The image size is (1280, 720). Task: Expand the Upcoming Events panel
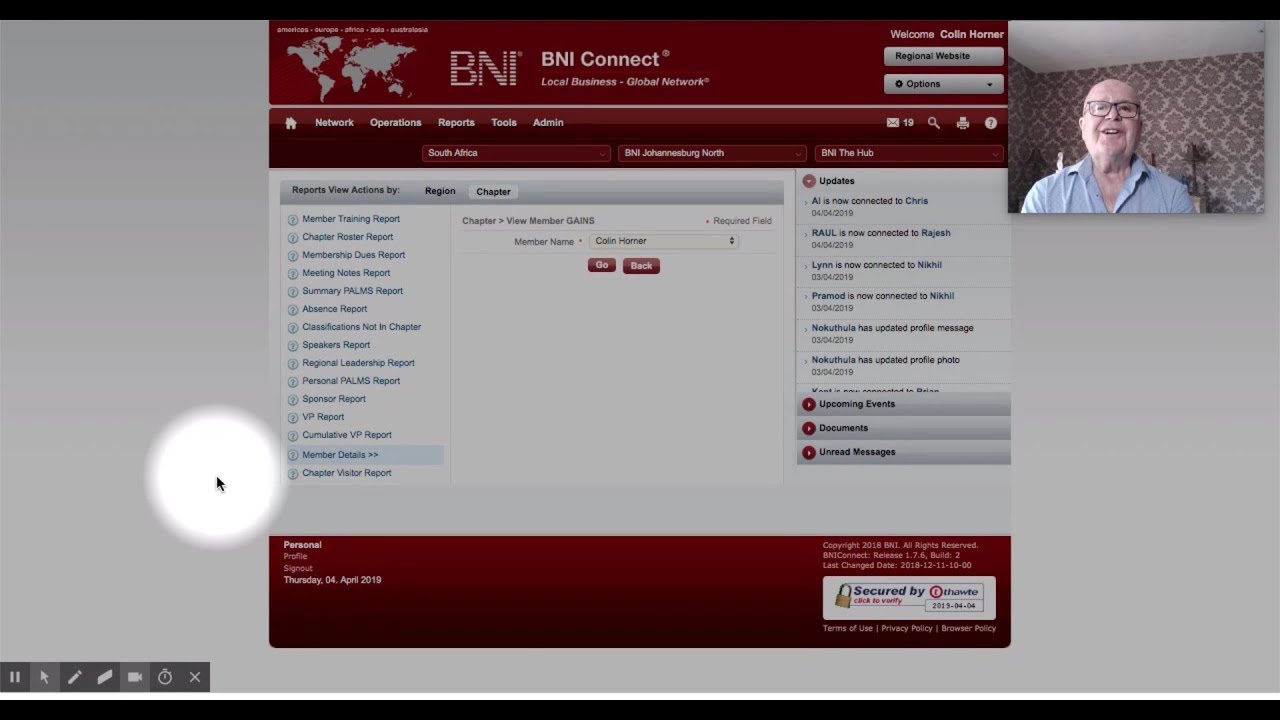tap(809, 404)
